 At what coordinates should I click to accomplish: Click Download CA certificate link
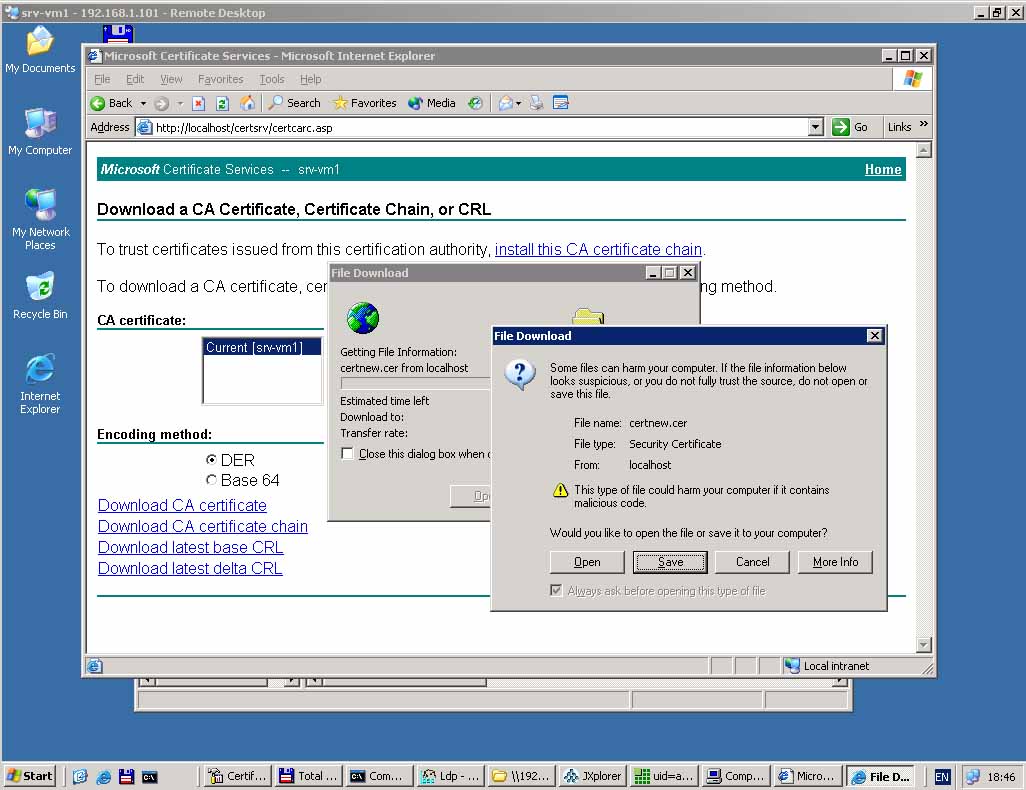pyautogui.click(x=182, y=505)
